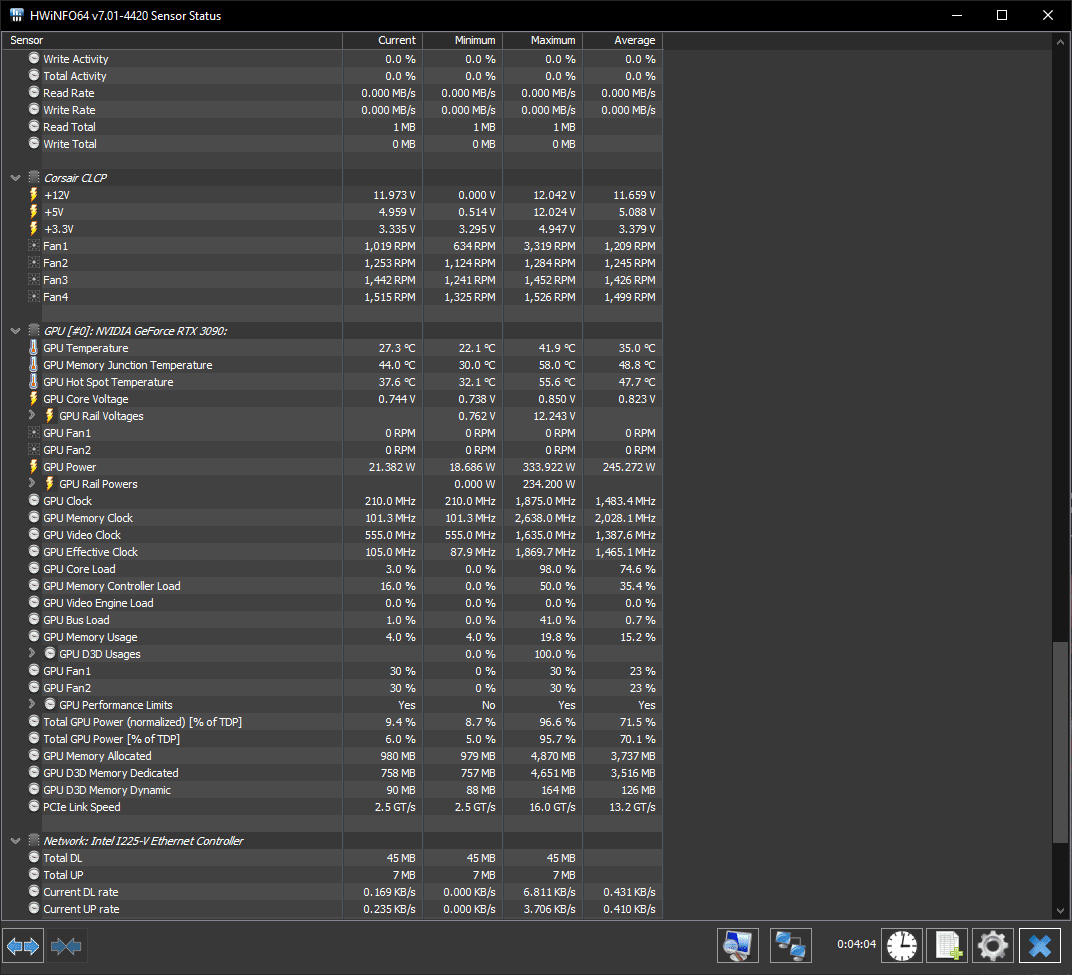Click the Minimum column header
The height and width of the screenshot is (975, 1072).
click(x=462, y=40)
